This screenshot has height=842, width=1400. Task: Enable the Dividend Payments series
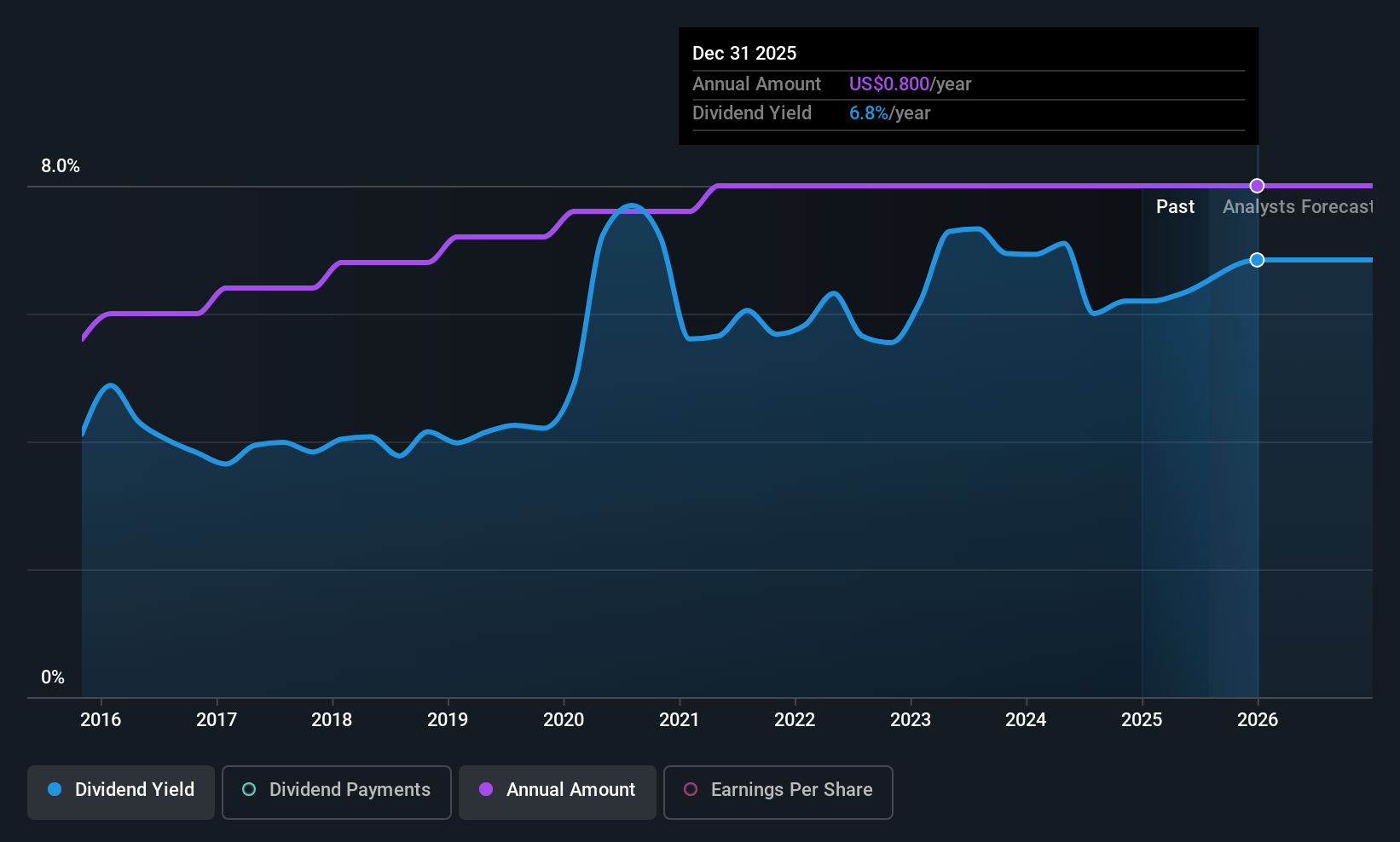[336, 792]
